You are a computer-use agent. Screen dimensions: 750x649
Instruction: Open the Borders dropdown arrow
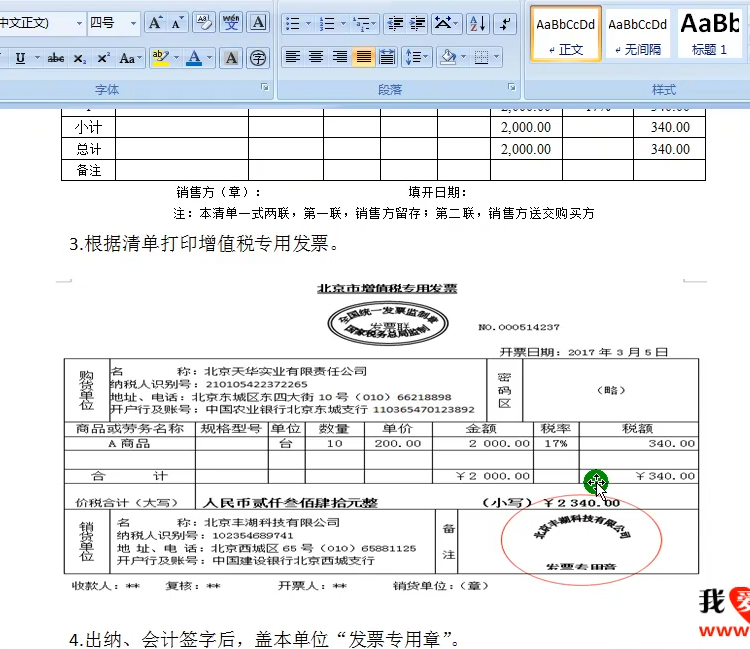click(497, 57)
